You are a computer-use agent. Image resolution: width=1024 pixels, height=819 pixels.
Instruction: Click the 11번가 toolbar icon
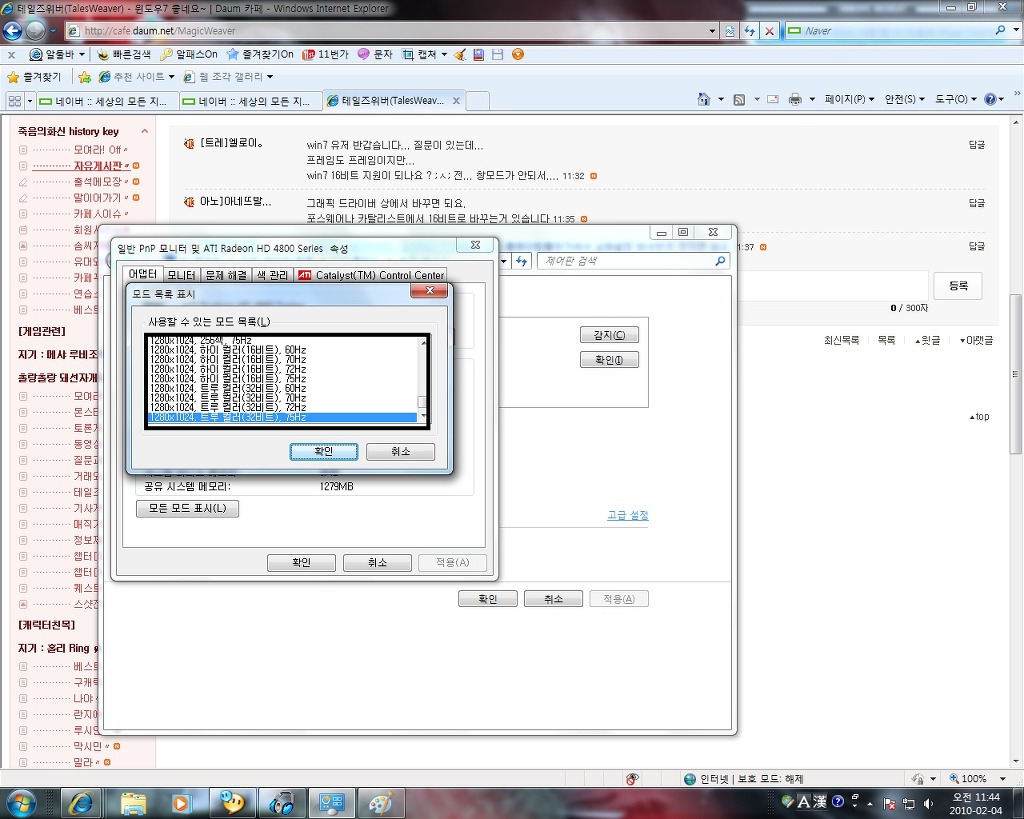pyautogui.click(x=308, y=54)
